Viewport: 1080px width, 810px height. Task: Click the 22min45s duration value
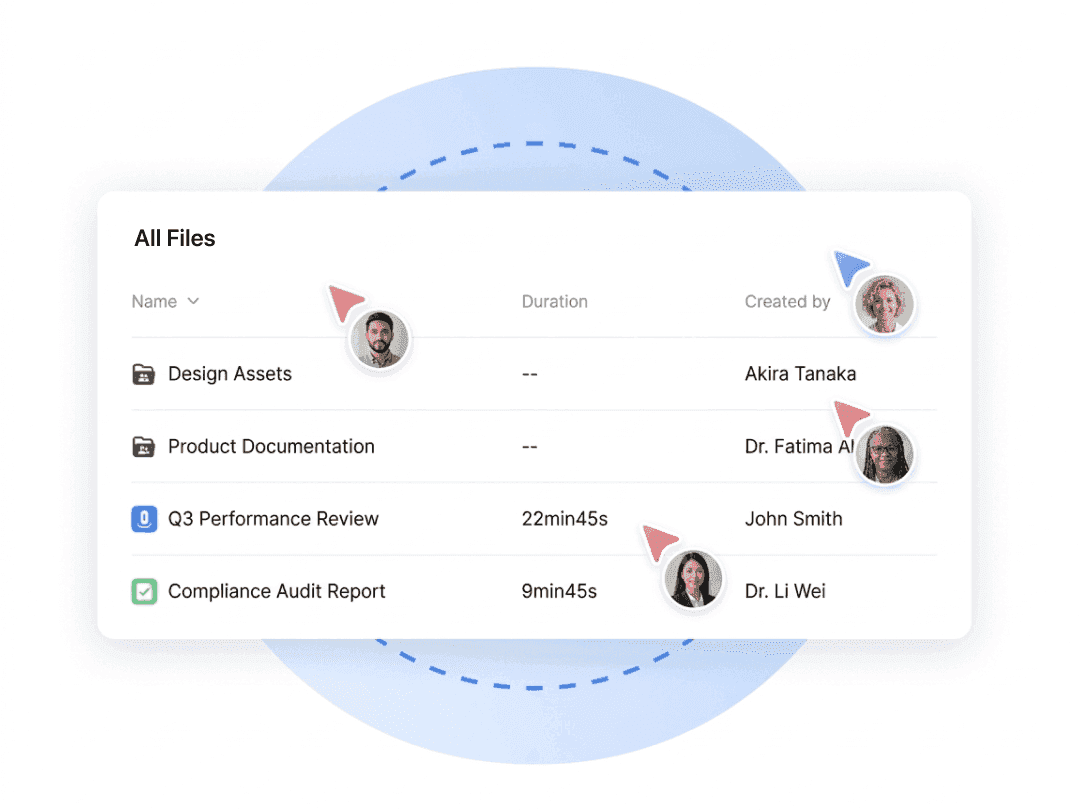(564, 519)
